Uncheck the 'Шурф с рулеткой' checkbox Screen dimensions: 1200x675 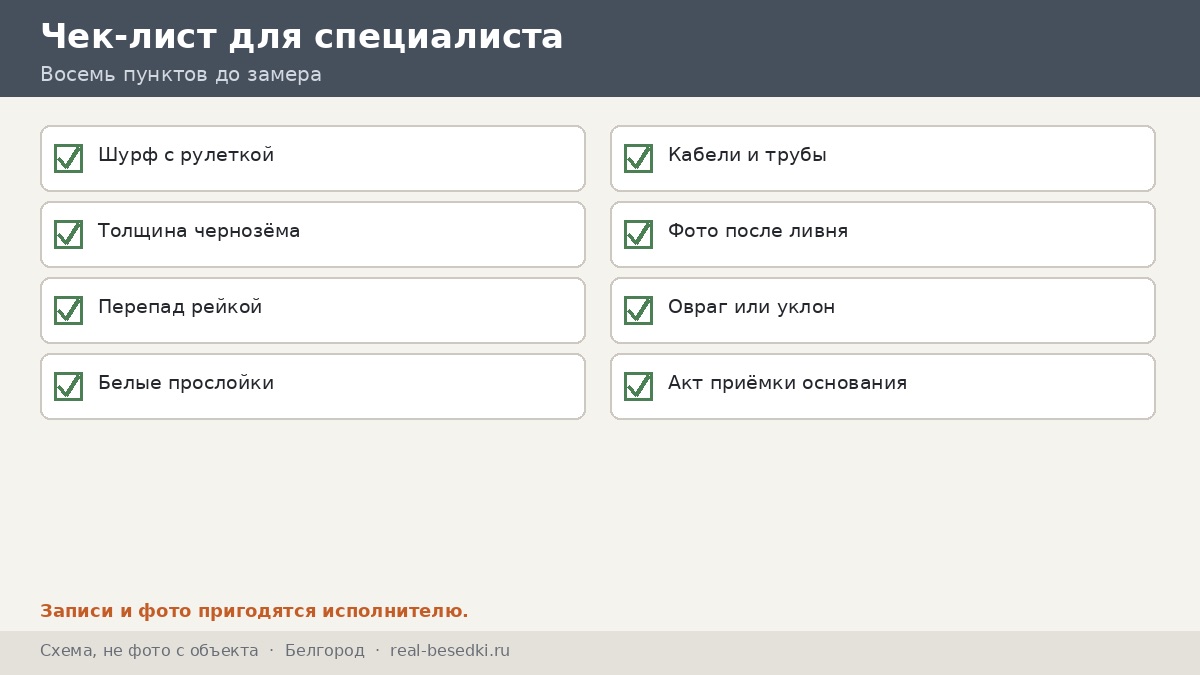pos(68,158)
